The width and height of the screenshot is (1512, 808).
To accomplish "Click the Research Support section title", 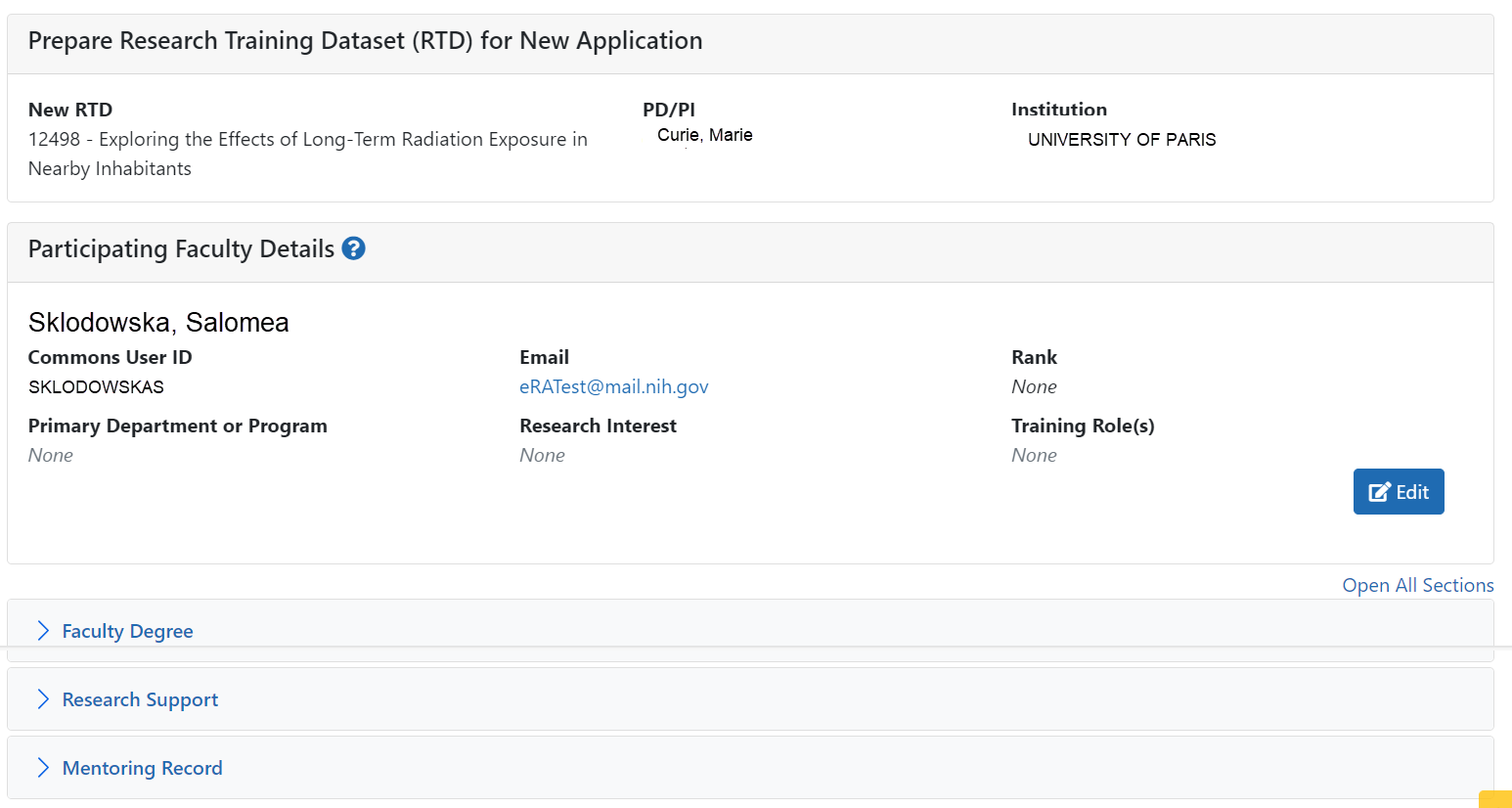I will pyautogui.click(x=140, y=699).
